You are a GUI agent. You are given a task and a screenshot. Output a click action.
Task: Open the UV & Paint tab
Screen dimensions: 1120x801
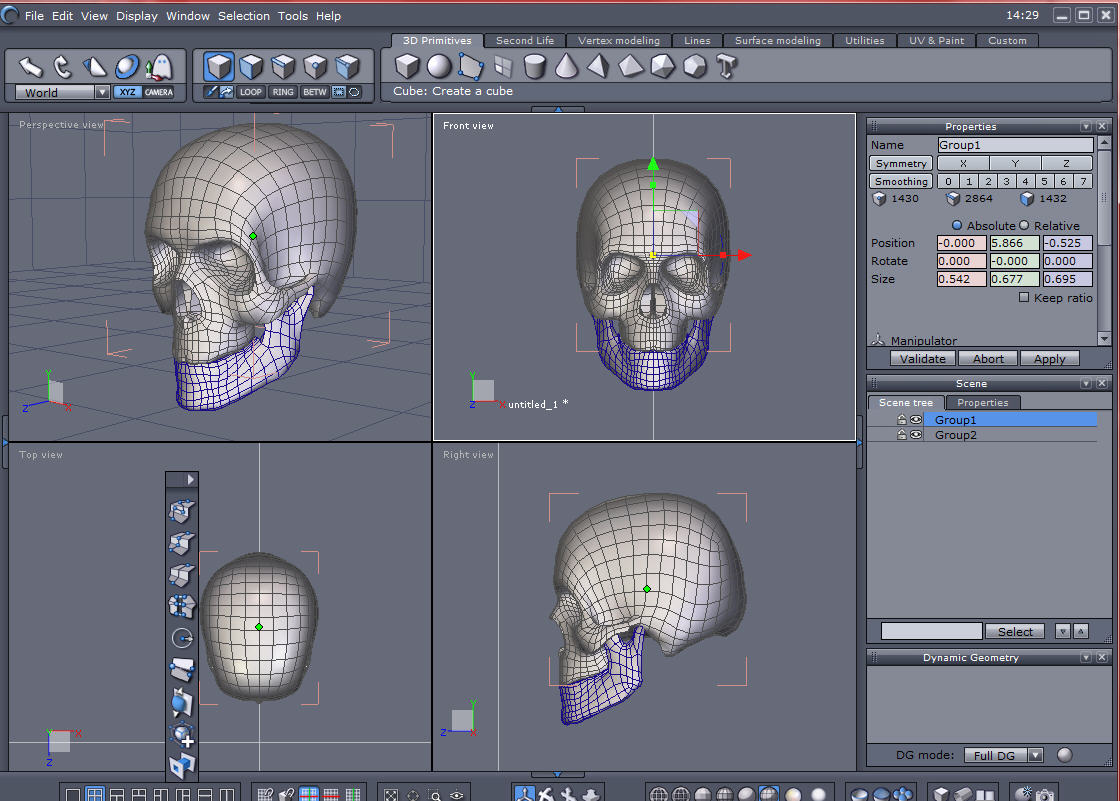pos(936,41)
